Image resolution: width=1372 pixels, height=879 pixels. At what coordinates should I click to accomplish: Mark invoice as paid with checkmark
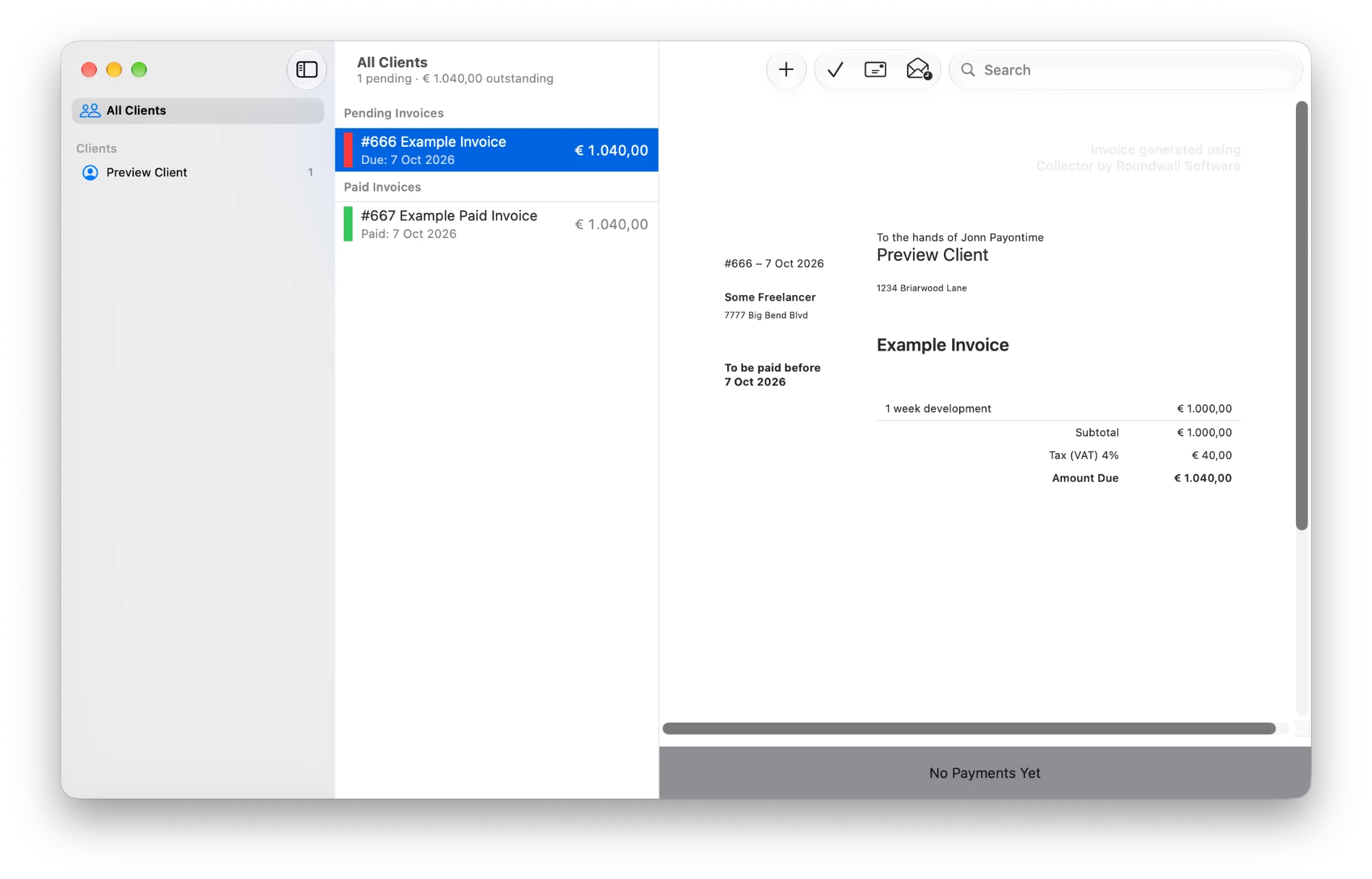coord(835,69)
